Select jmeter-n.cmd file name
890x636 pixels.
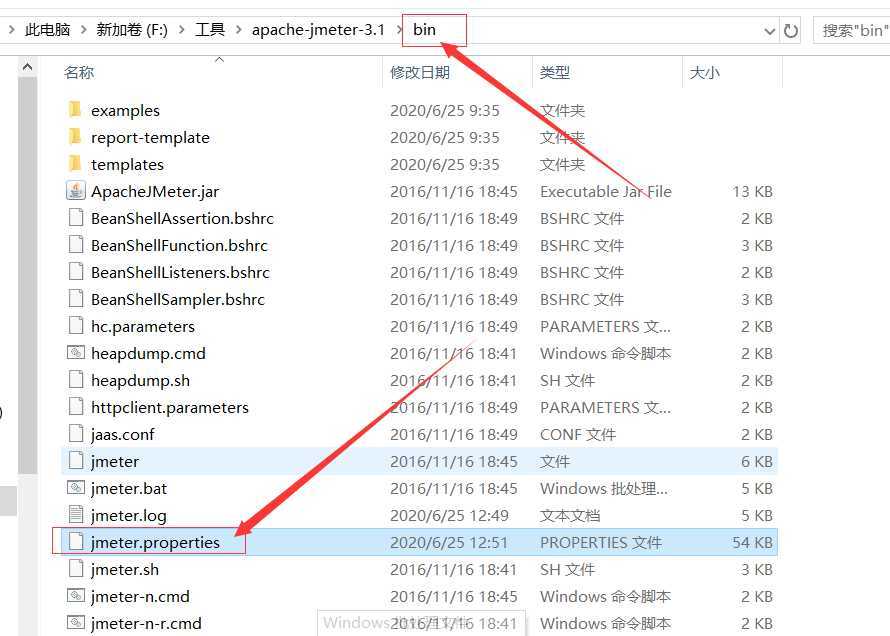point(140,597)
